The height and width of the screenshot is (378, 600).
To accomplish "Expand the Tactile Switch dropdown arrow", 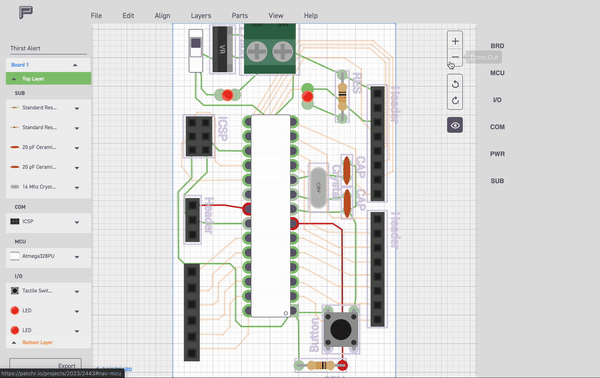I will 77,292.
